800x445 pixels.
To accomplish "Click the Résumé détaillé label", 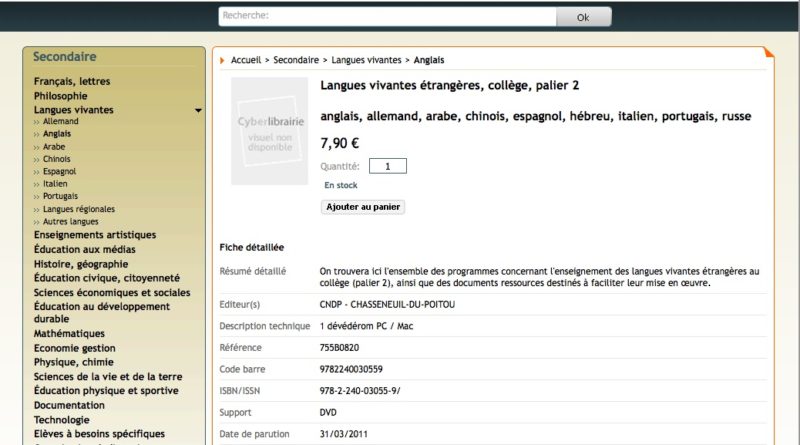I will point(253,271).
